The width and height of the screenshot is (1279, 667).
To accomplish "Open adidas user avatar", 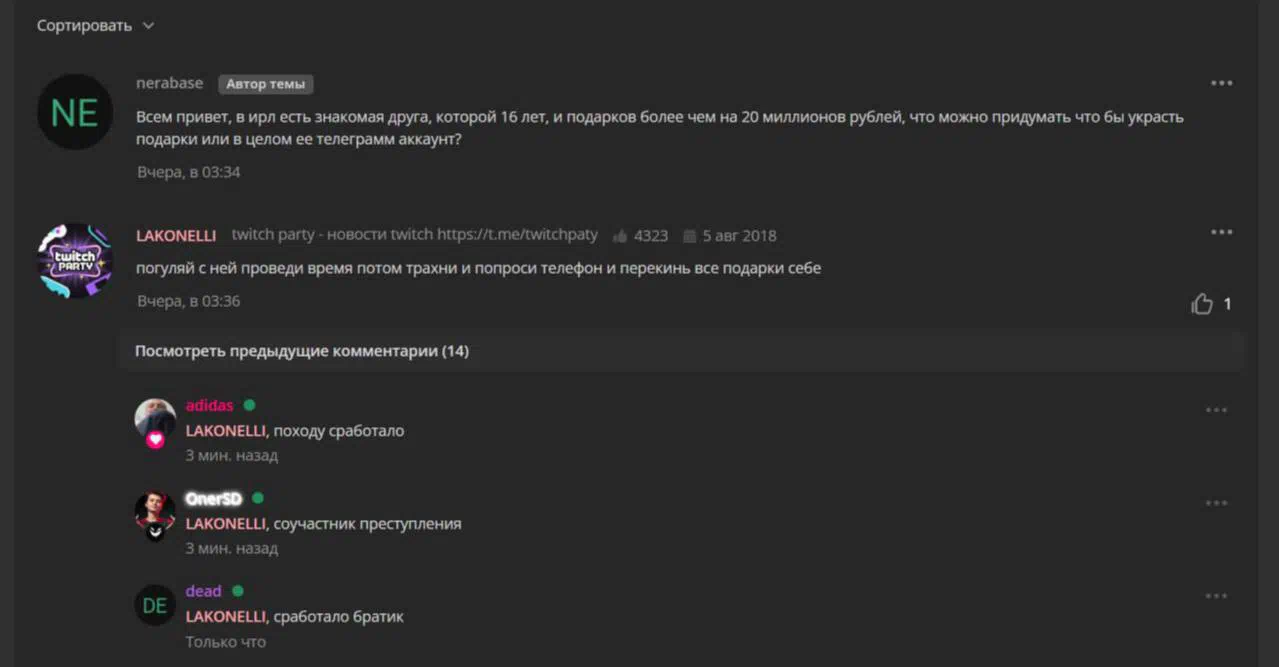I will [155, 420].
